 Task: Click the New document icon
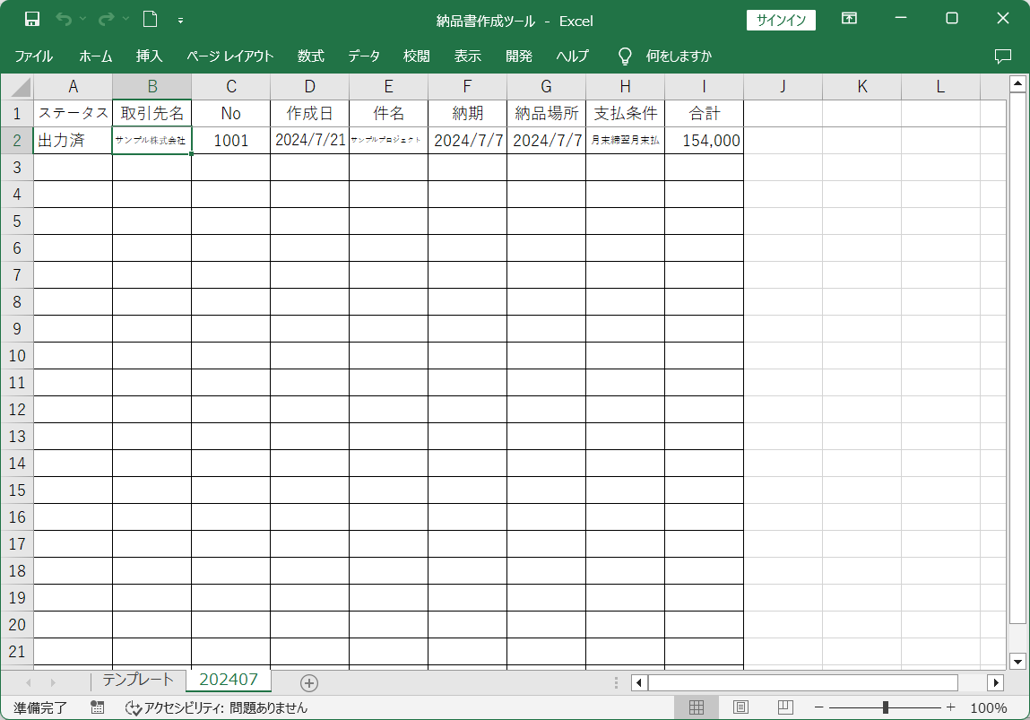point(150,19)
